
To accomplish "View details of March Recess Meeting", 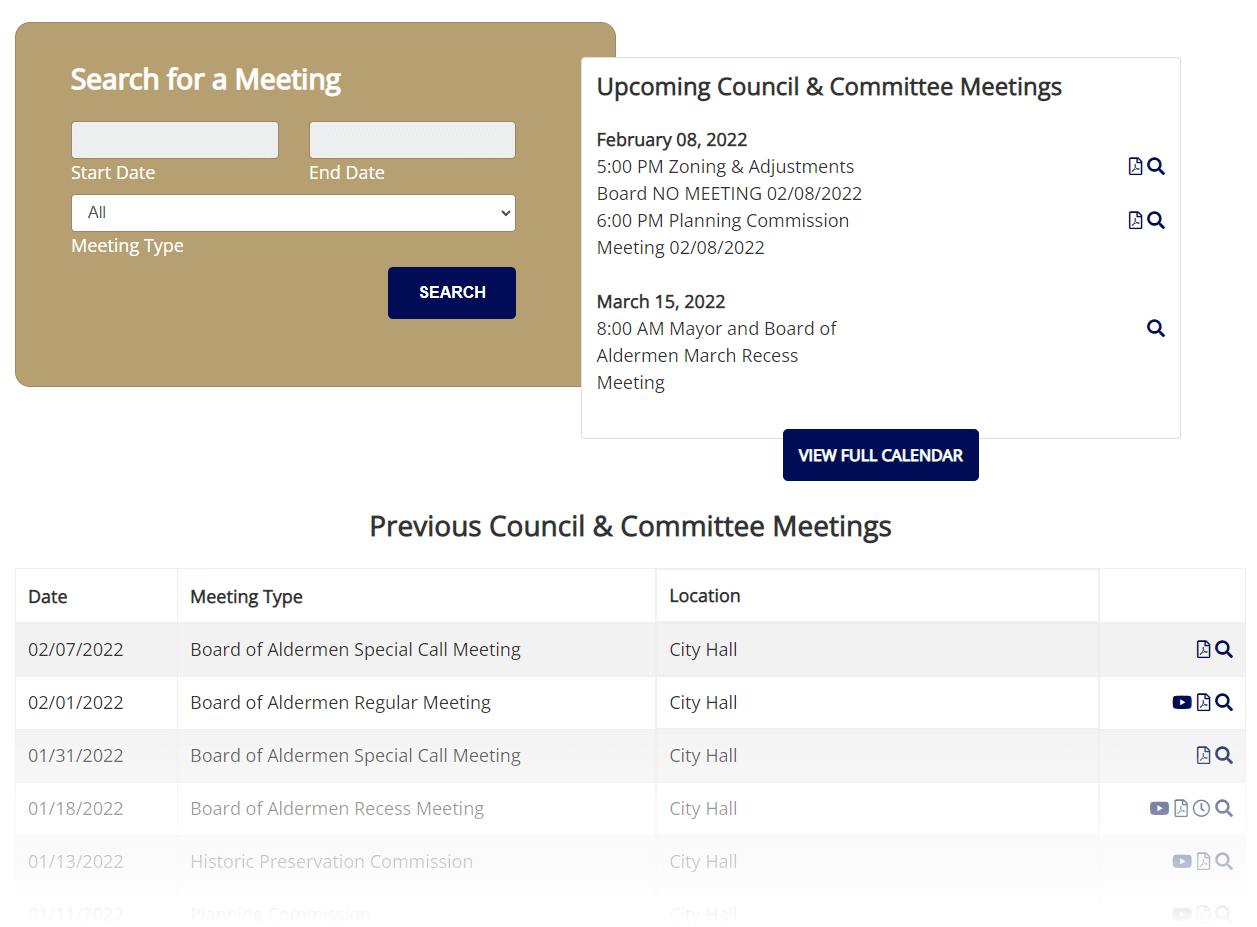I will [x=1156, y=329].
